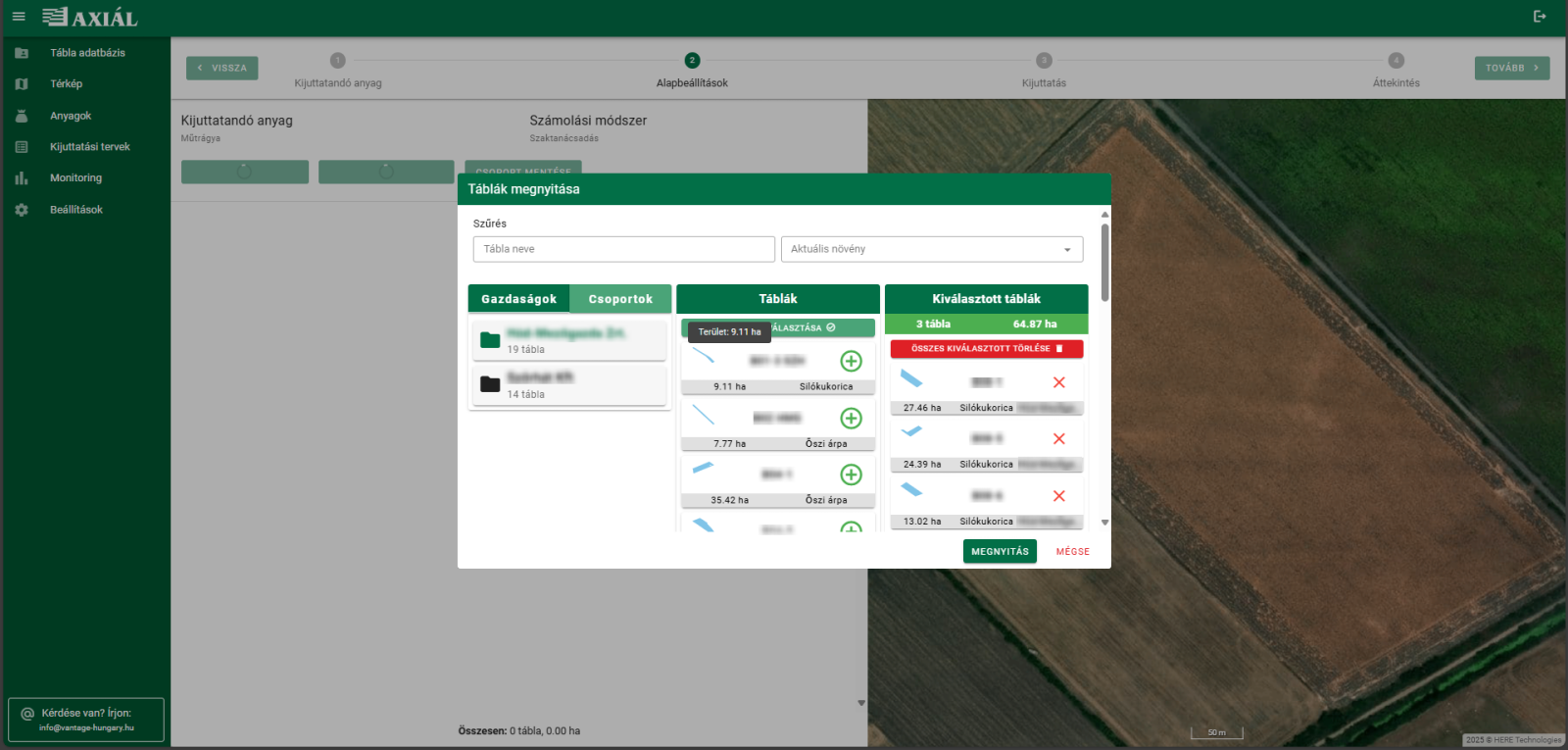This screenshot has width=1568, height=750.
Task: Add the 35.42 ha Őszi árpa field
Action: pos(852,475)
